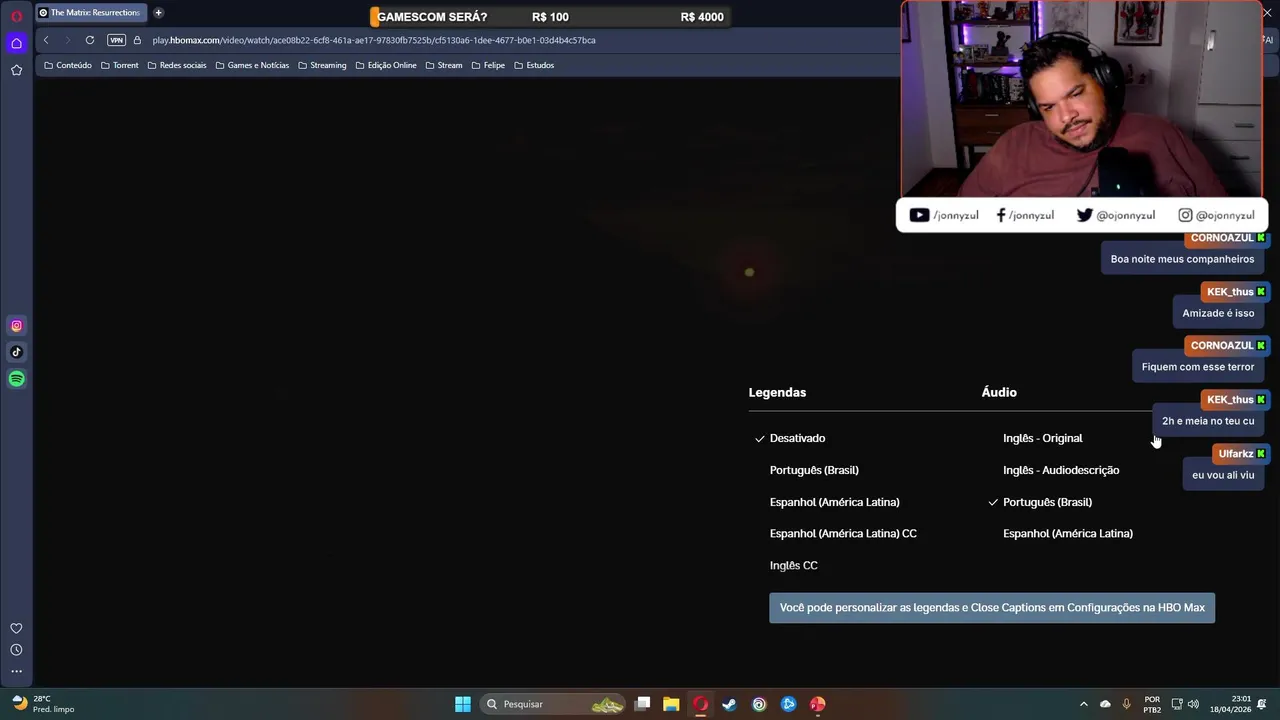Open the weather widget showing 28°C
1280x720 pixels.
(42, 704)
